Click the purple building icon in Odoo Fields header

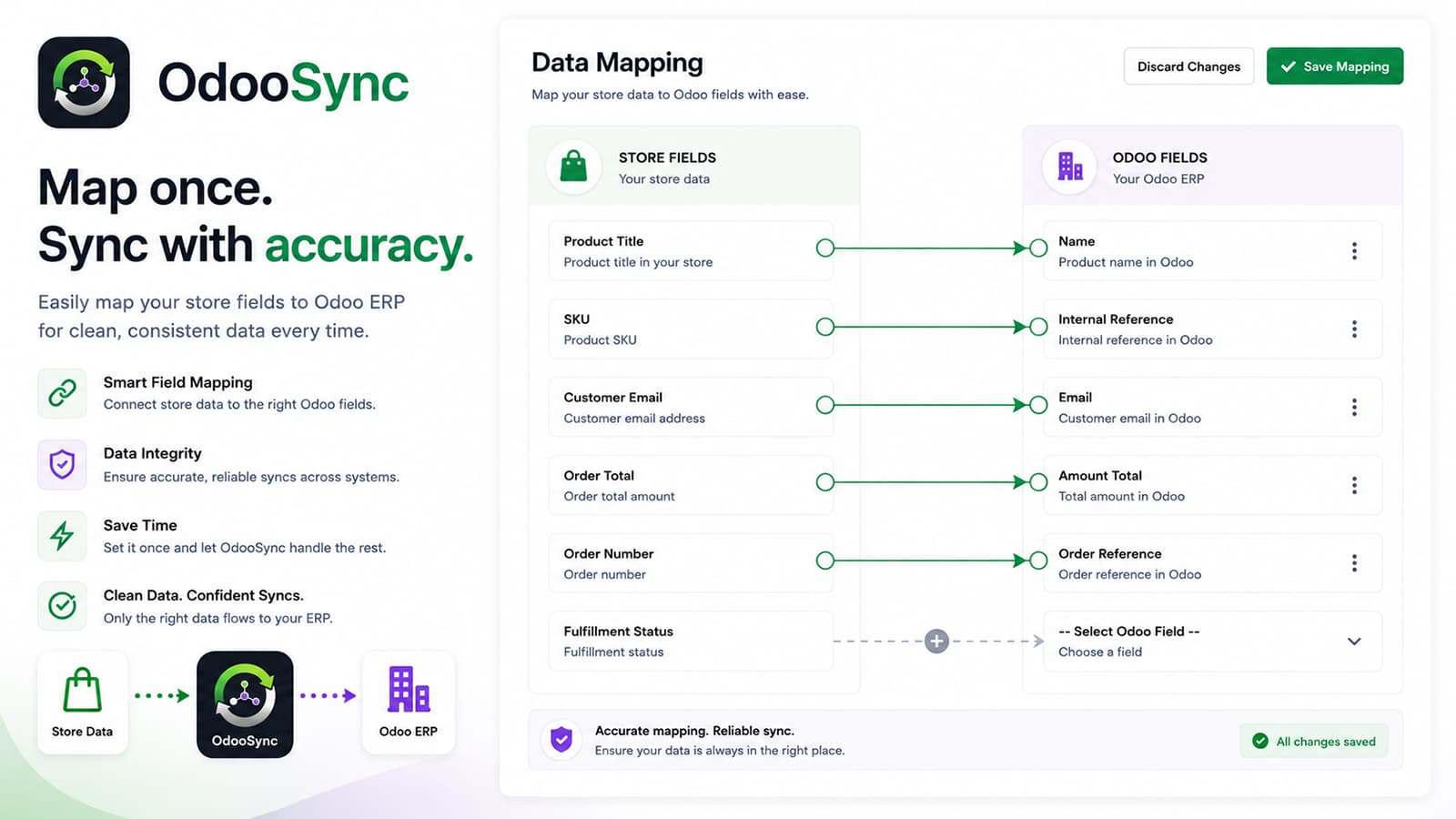[x=1069, y=167]
